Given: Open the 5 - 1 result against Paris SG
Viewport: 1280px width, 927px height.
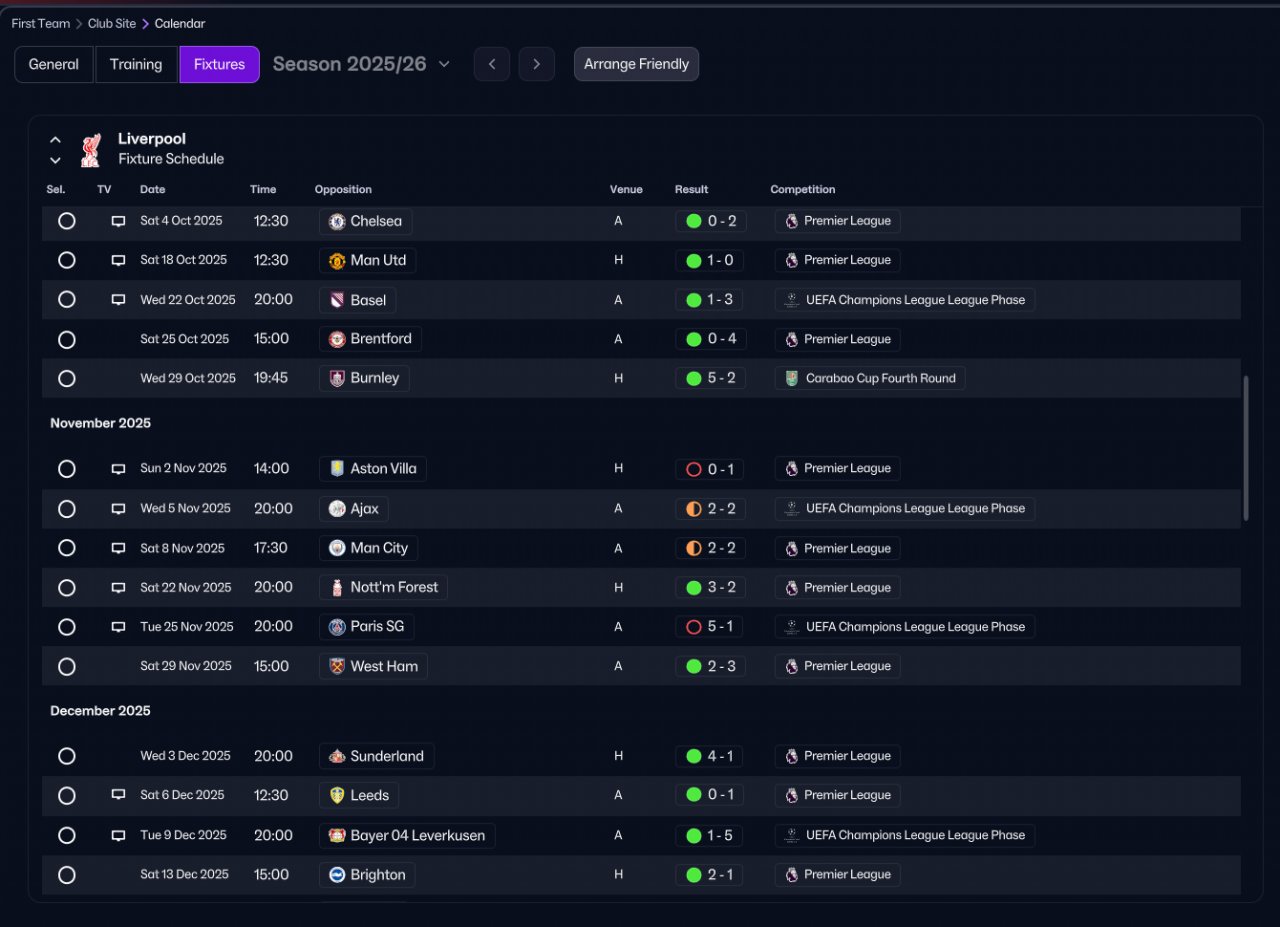Looking at the screenshot, I should 710,627.
